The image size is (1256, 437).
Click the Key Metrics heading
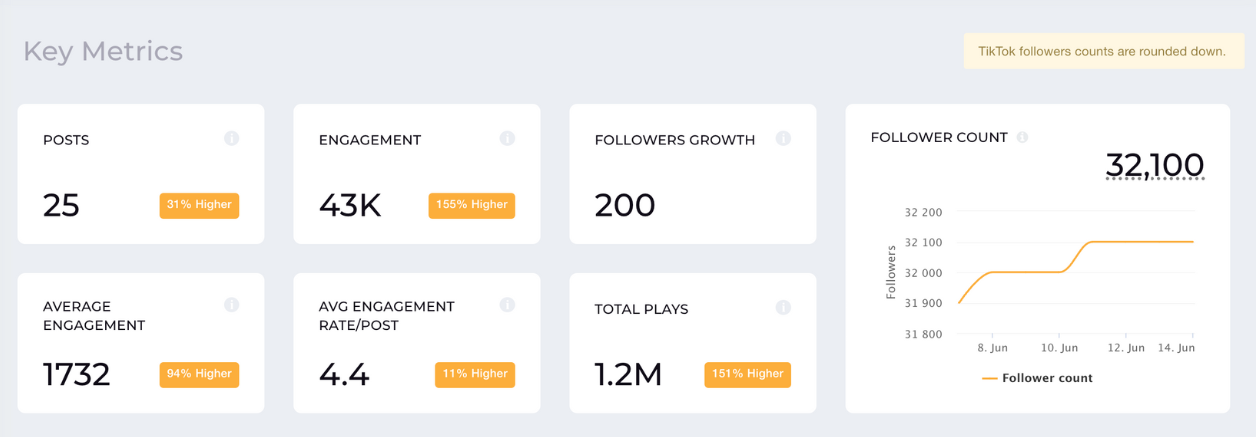103,51
